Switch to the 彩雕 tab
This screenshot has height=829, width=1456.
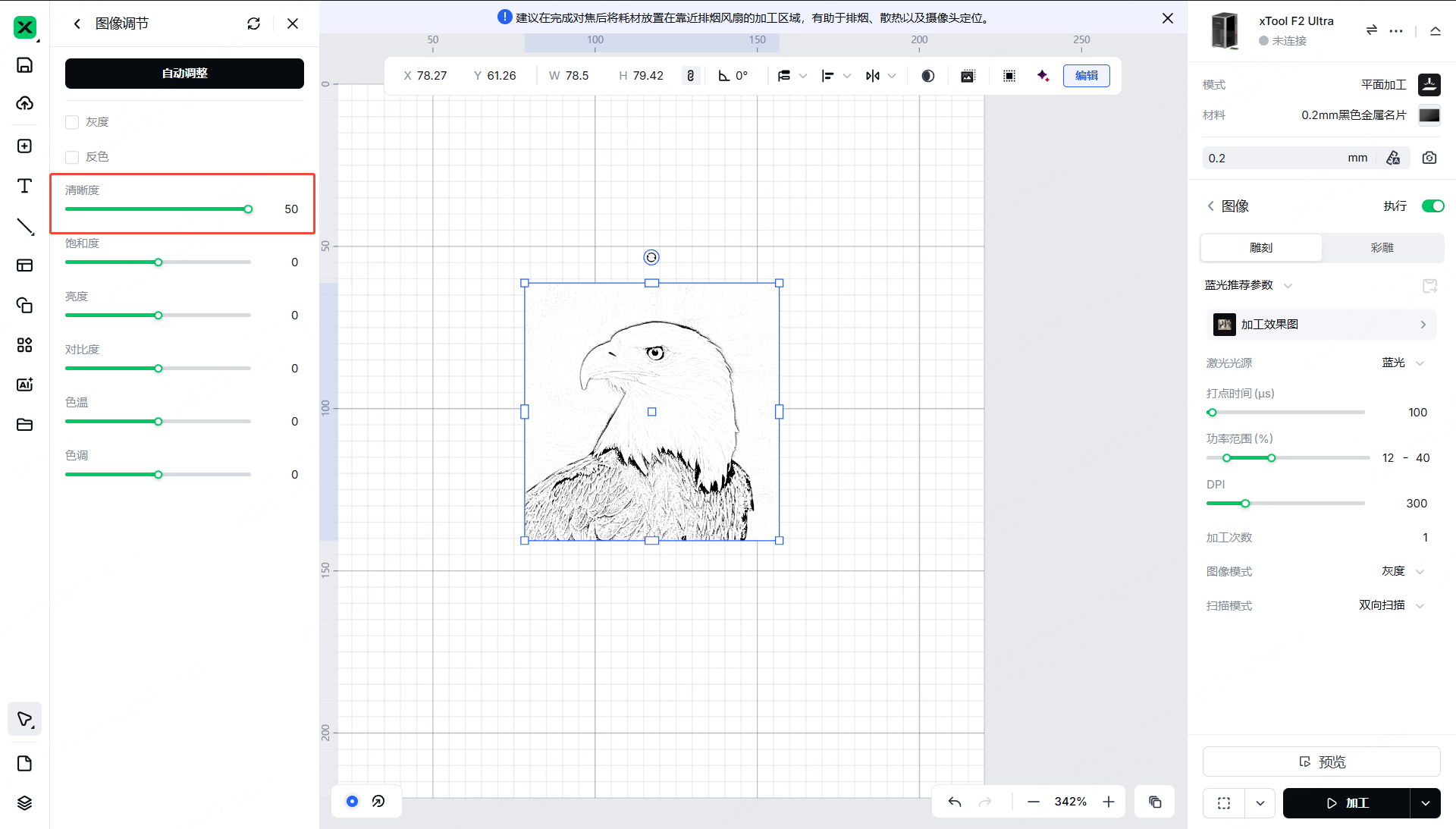[x=1382, y=248]
